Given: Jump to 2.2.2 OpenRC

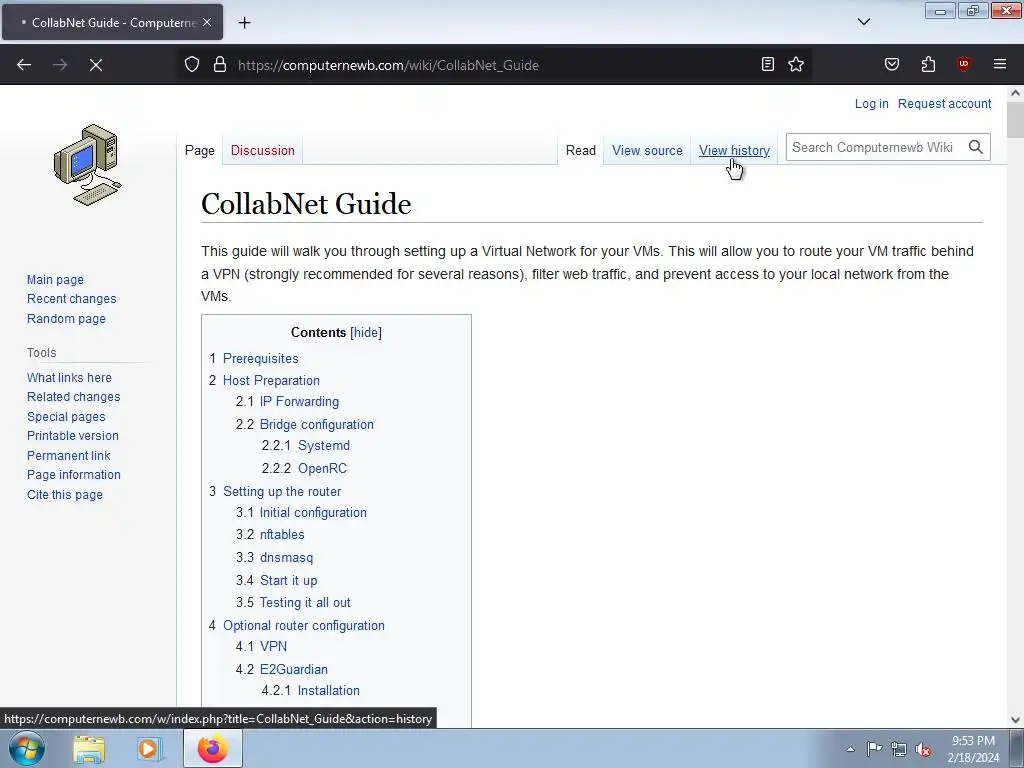Looking at the screenshot, I should pos(304,468).
